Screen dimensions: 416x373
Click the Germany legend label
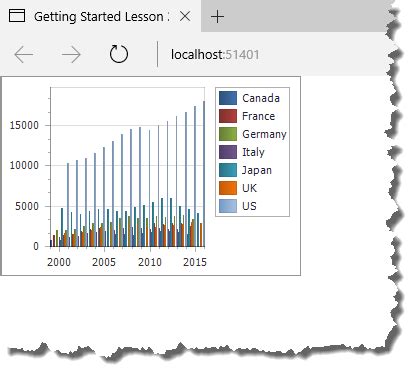pos(264,134)
